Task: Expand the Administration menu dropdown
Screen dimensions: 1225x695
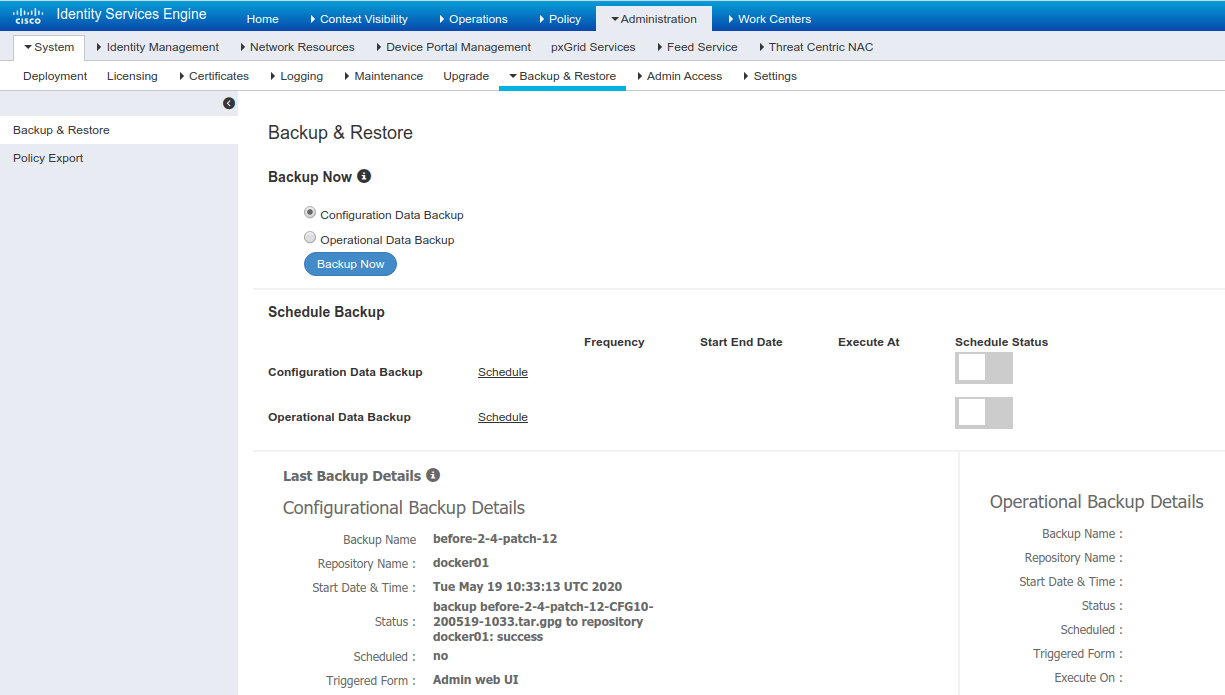Action: 653,18
